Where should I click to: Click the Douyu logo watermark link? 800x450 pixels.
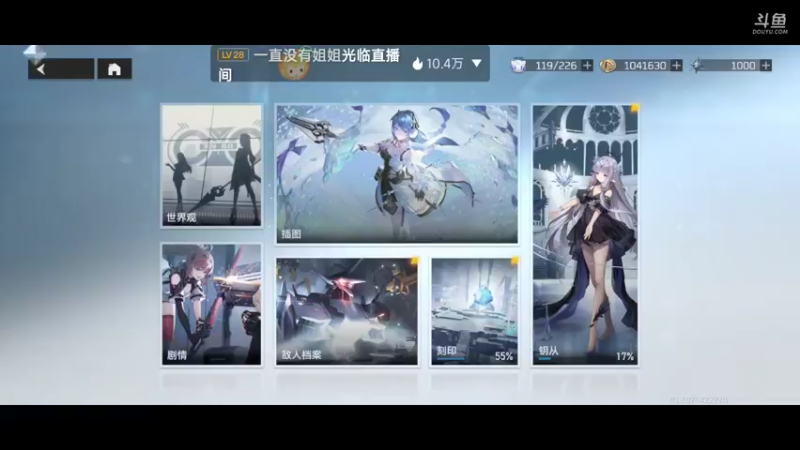pyautogui.click(x=770, y=24)
